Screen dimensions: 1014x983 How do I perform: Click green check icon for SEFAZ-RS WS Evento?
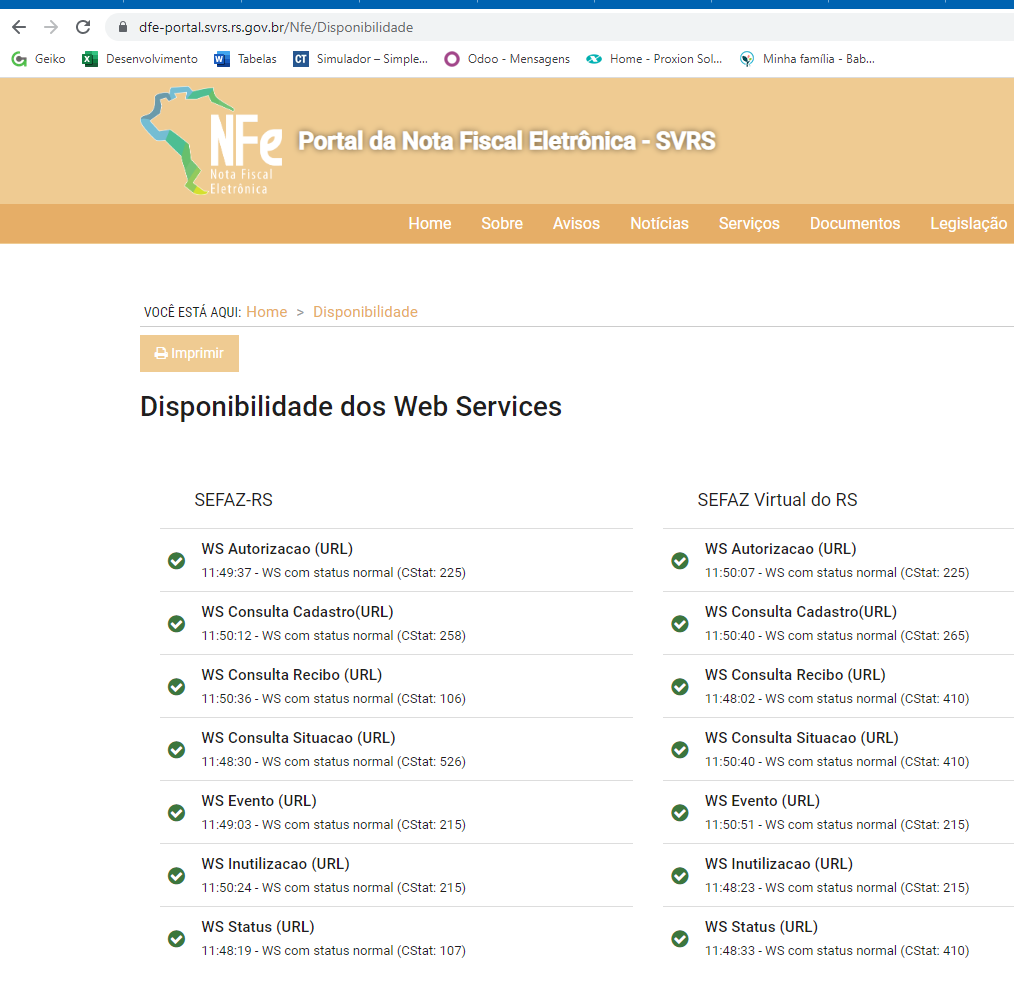click(x=177, y=813)
